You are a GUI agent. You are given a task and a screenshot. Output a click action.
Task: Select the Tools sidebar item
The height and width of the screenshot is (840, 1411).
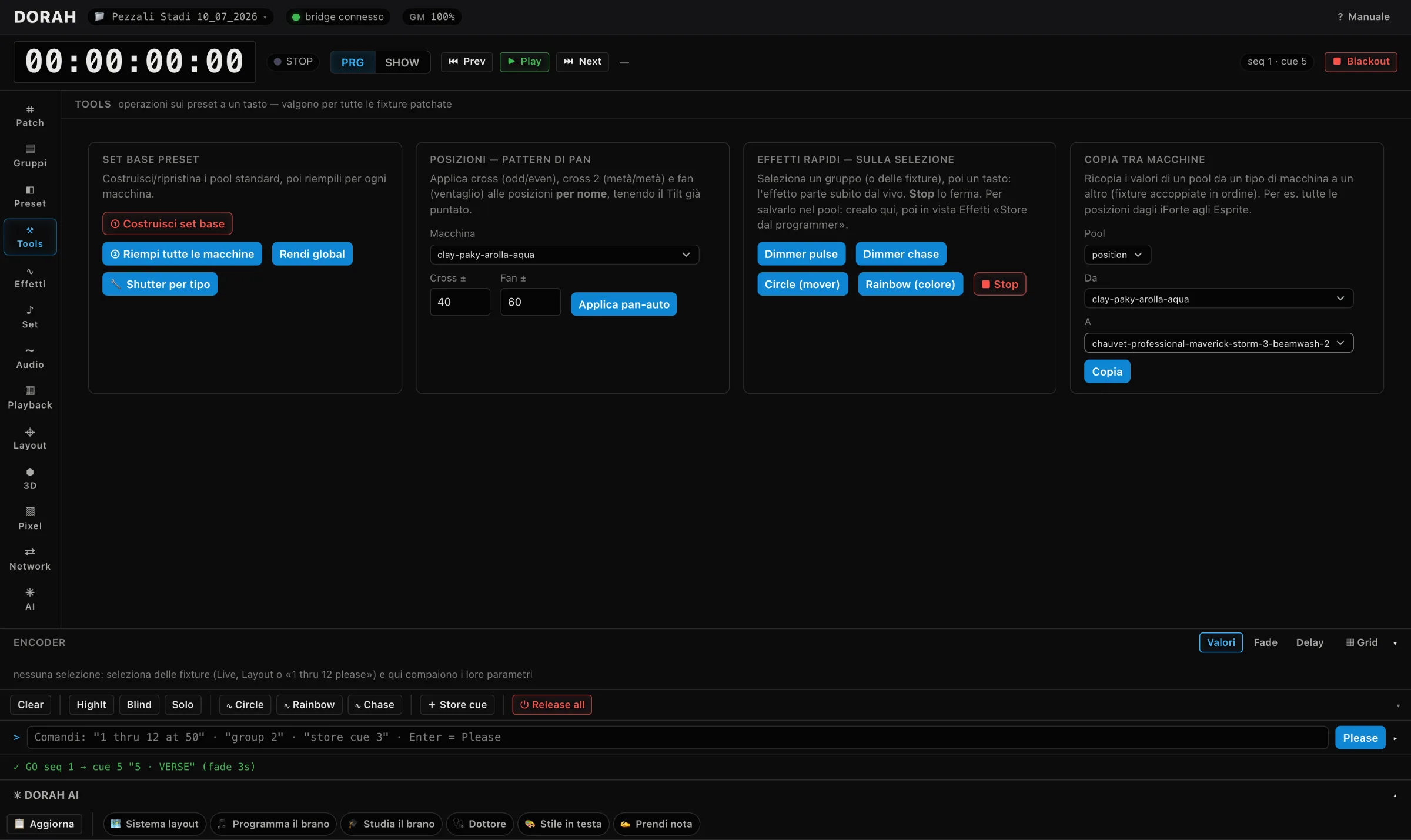click(x=30, y=237)
